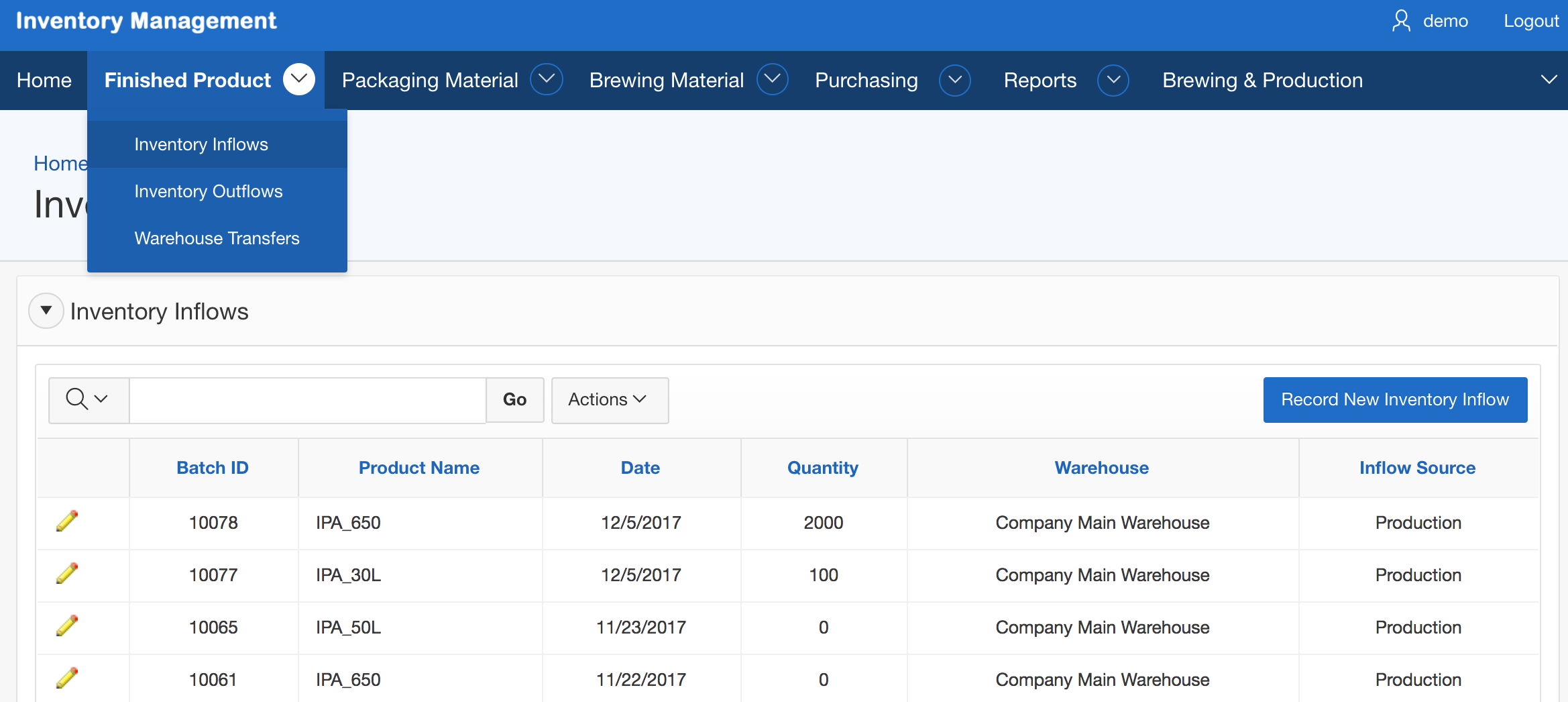Expand the Brewing Material menu chevron
This screenshot has width=1568, height=702.
click(x=773, y=80)
